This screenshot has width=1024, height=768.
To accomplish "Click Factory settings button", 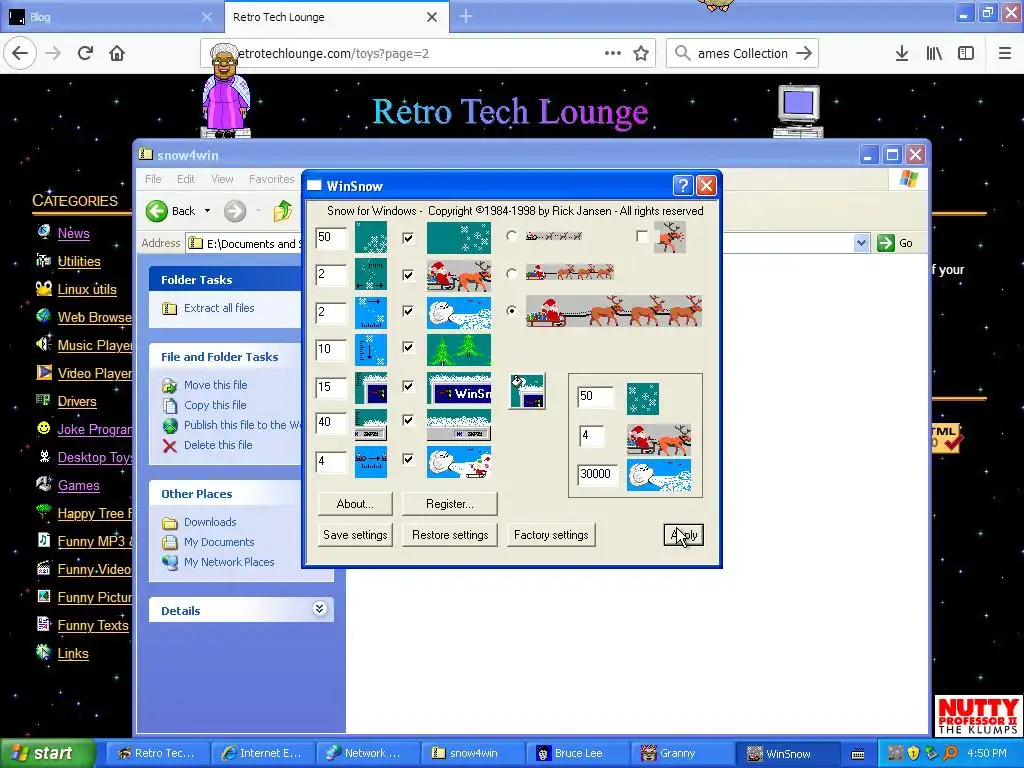I will 551,535.
